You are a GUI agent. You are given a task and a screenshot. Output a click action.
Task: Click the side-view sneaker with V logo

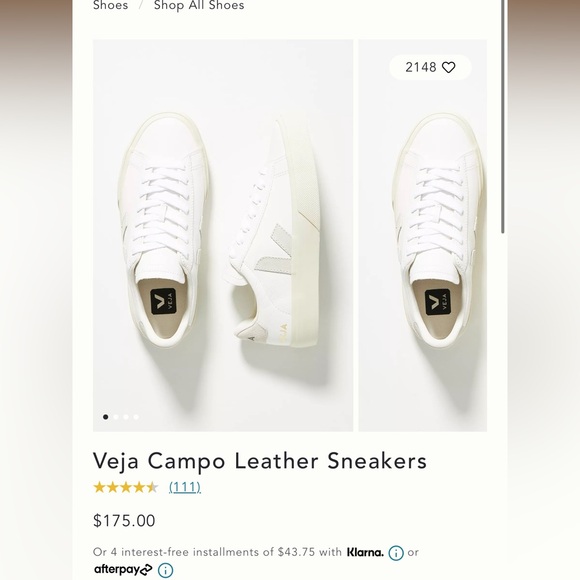pos(273,233)
